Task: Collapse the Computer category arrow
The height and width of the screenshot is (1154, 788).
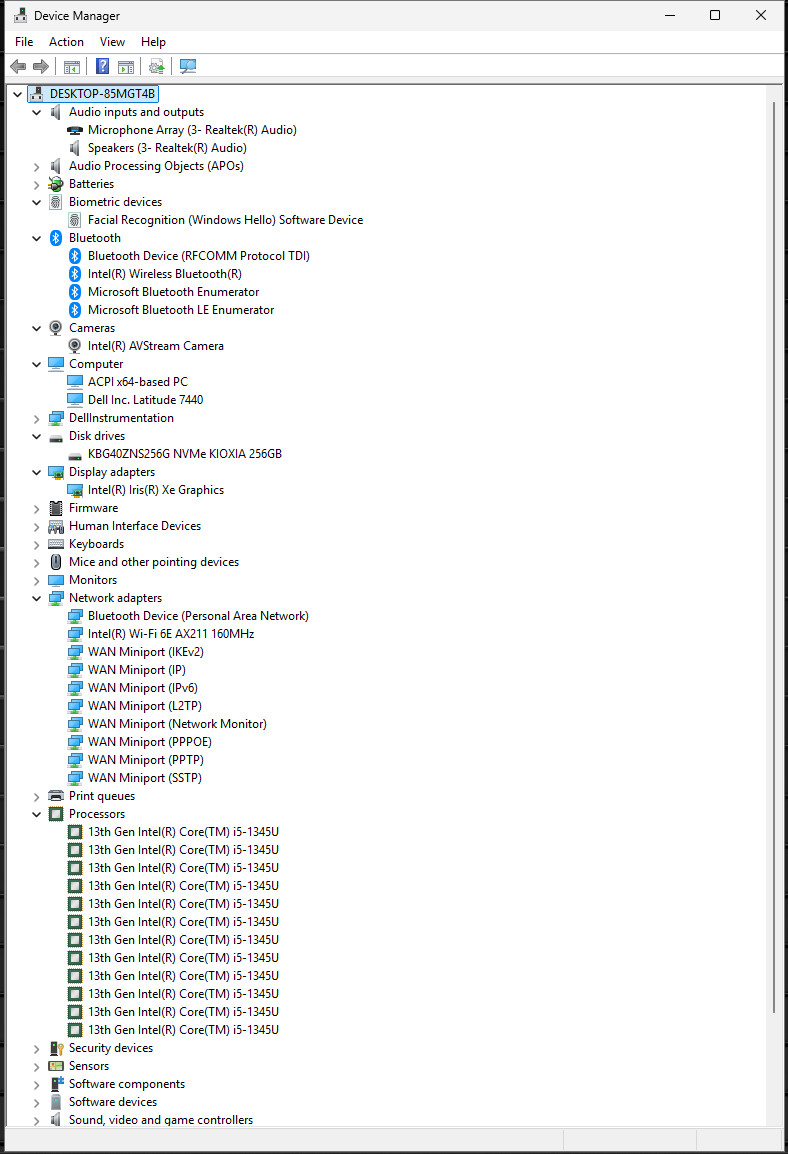Action: pyautogui.click(x=37, y=364)
